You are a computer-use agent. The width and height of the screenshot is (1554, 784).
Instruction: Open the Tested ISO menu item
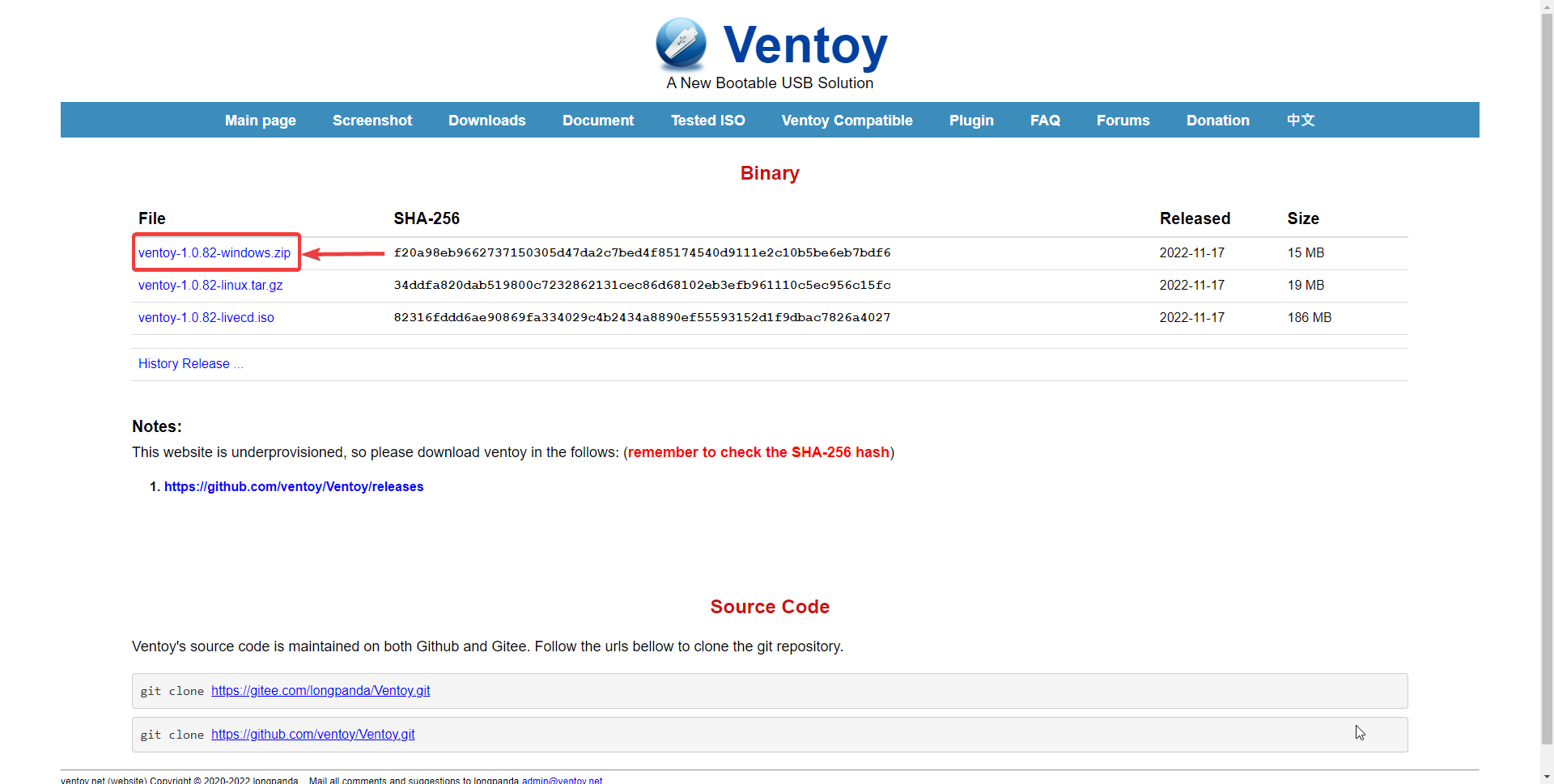coord(708,121)
